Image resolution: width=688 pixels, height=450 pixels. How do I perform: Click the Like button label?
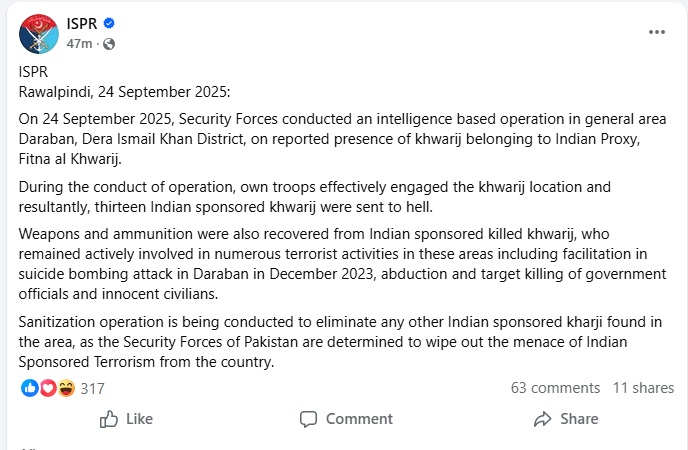click(x=140, y=419)
